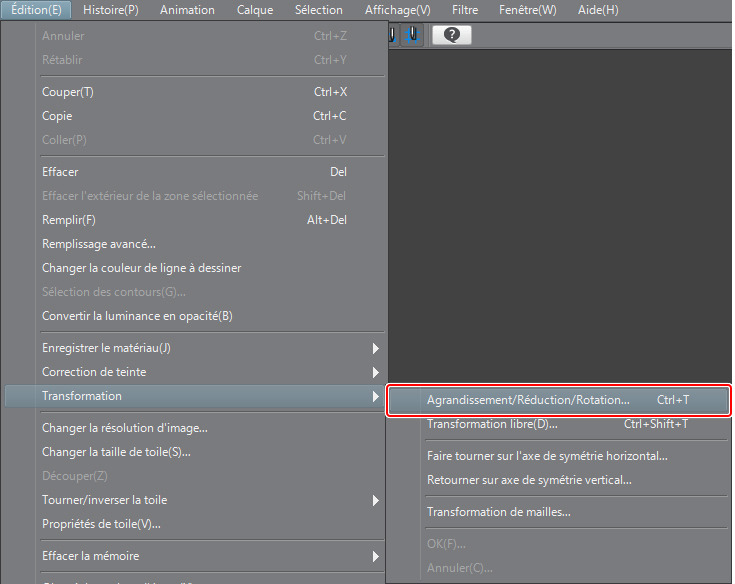Click greyed Effacer l'extérieur de la zone sélectionnée
Screen dimensions: 735x584
point(195,196)
